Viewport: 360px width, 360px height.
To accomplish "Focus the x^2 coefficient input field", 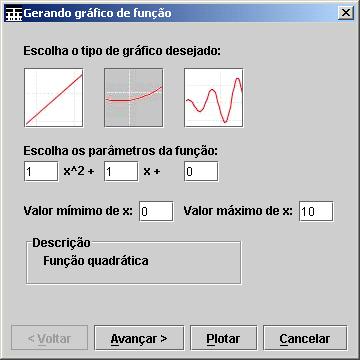I will [41, 171].
